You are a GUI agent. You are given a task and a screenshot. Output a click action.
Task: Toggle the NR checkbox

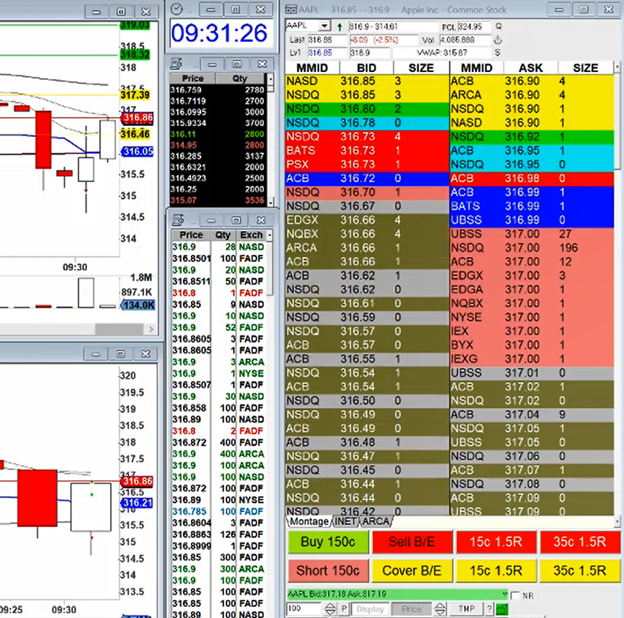pos(515,597)
